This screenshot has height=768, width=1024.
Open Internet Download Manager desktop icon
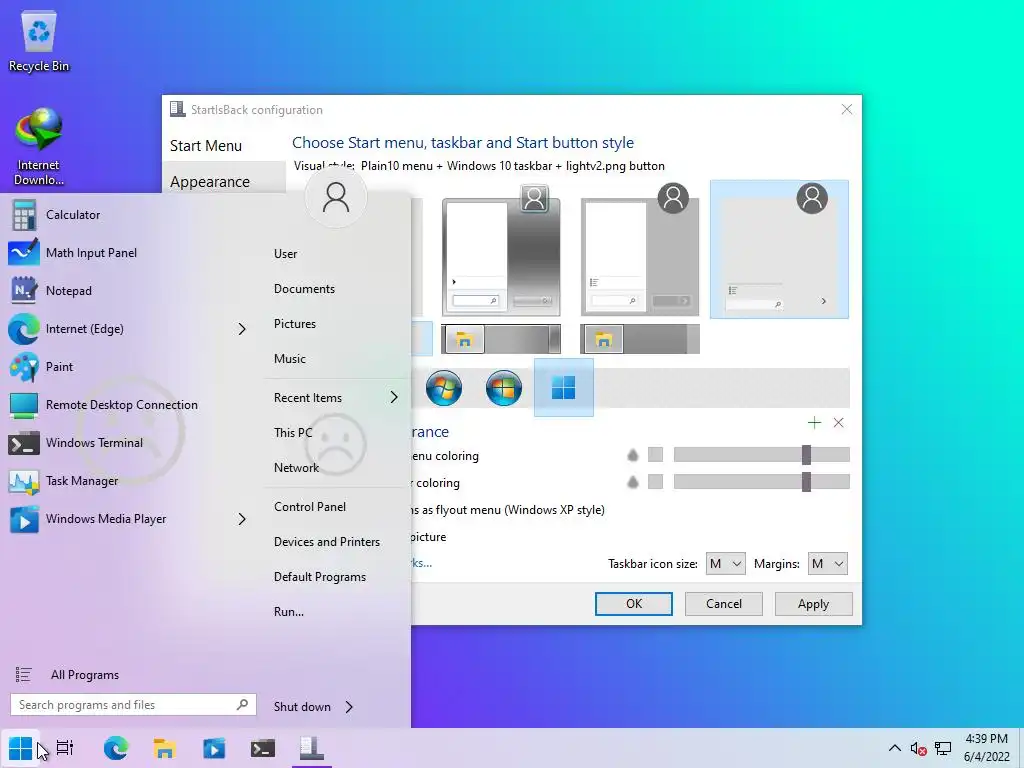tap(38, 148)
